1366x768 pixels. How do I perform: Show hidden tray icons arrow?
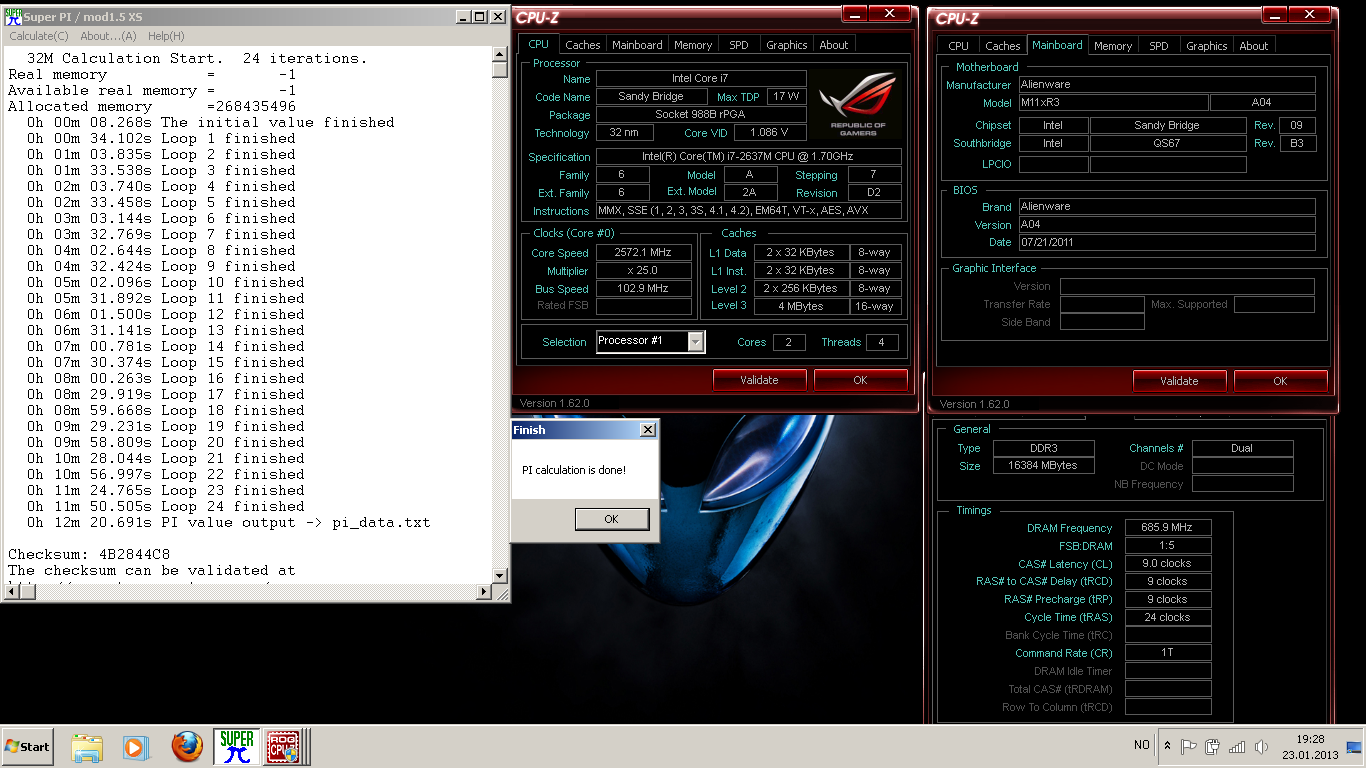(1167, 746)
